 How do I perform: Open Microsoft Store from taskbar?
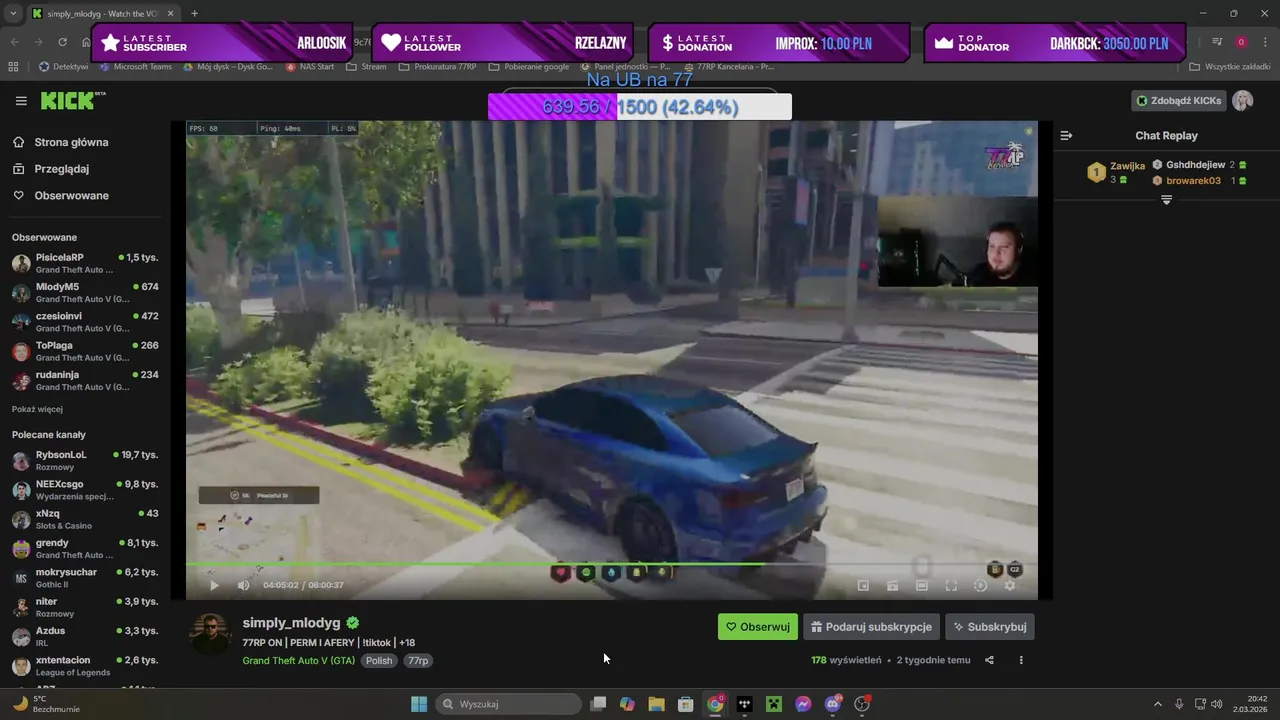pos(685,704)
